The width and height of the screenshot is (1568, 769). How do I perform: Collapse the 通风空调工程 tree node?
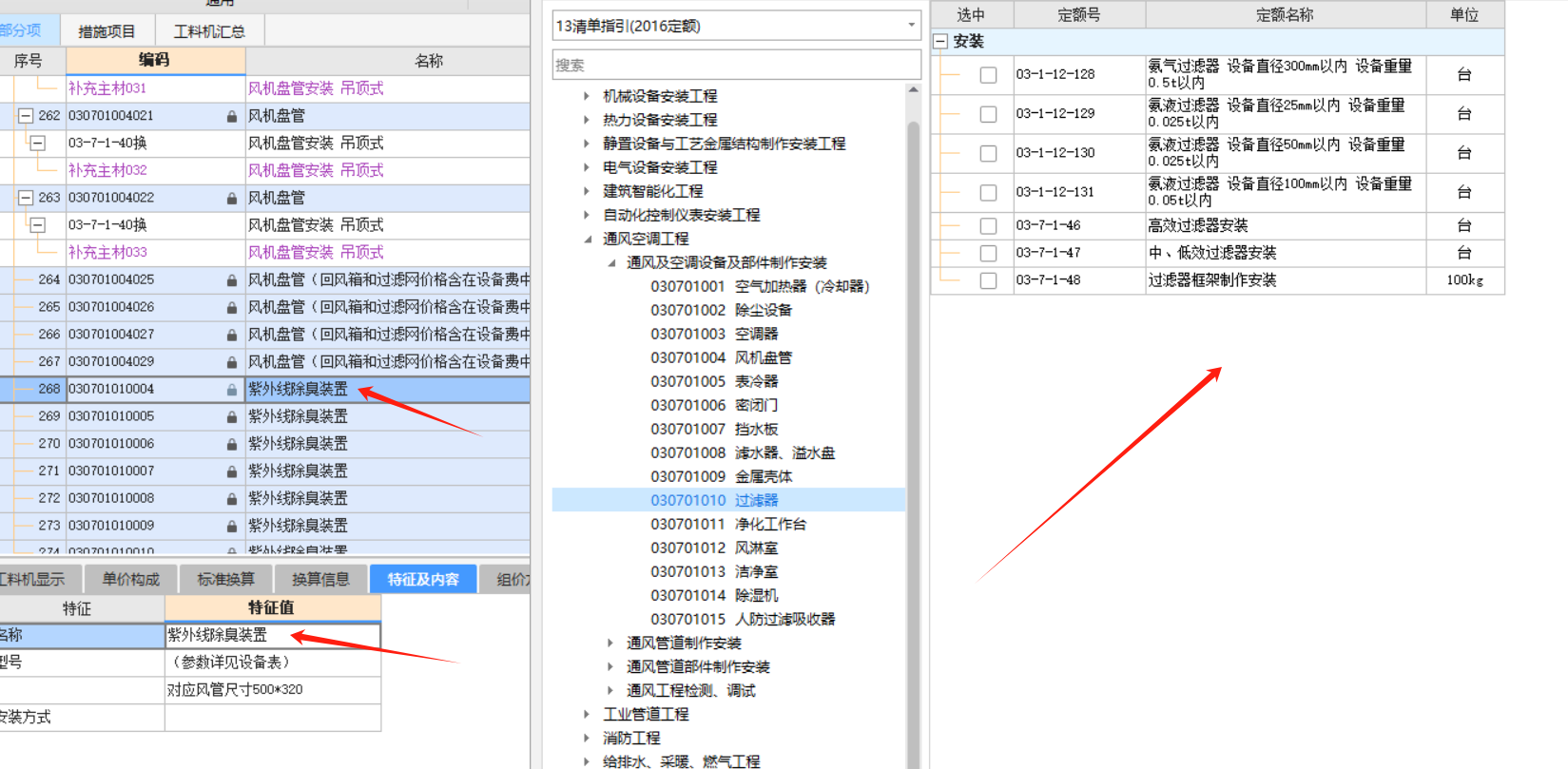click(x=587, y=239)
